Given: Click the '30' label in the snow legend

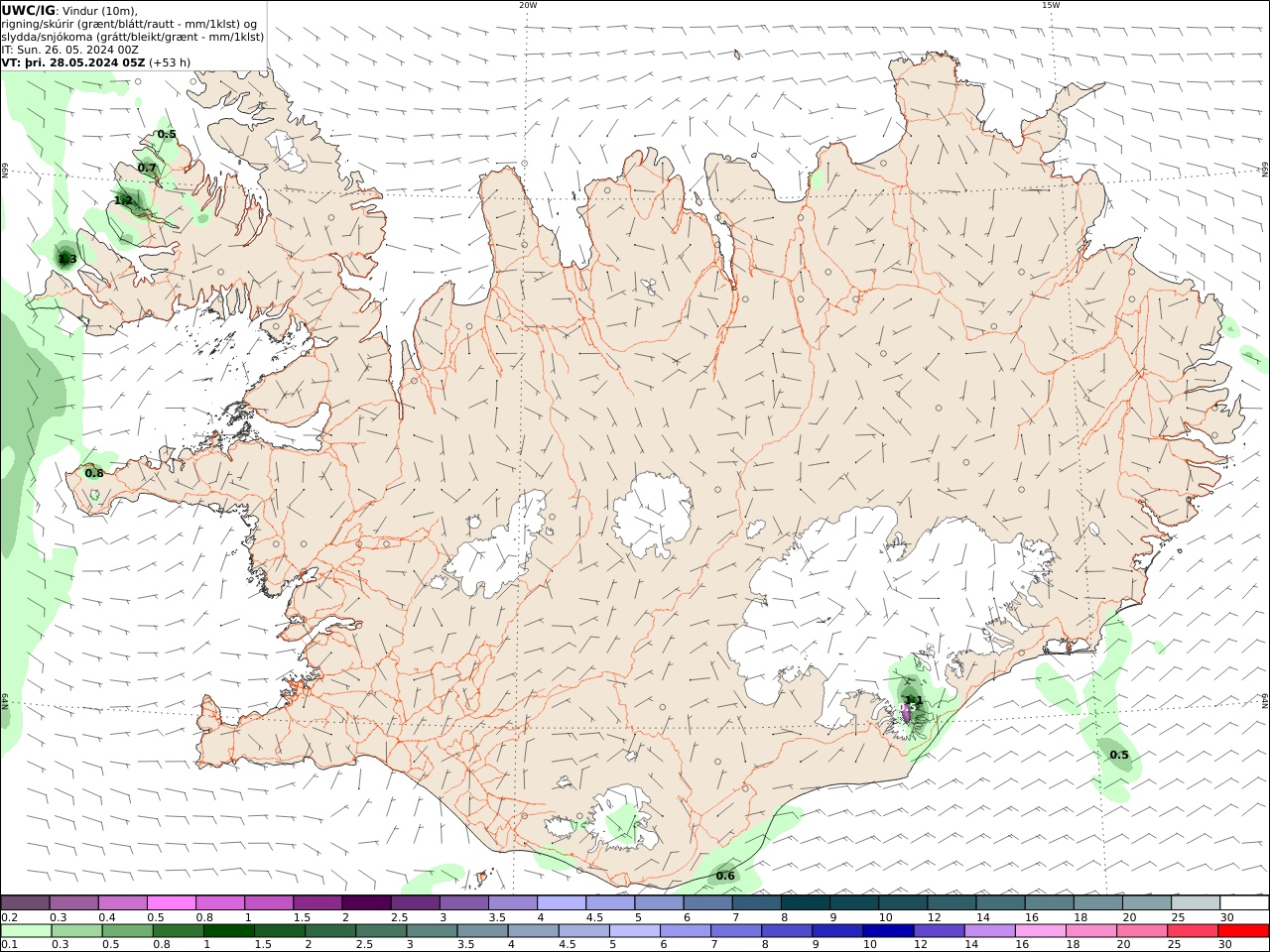Looking at the screenshot, I should pos(1227,917).
